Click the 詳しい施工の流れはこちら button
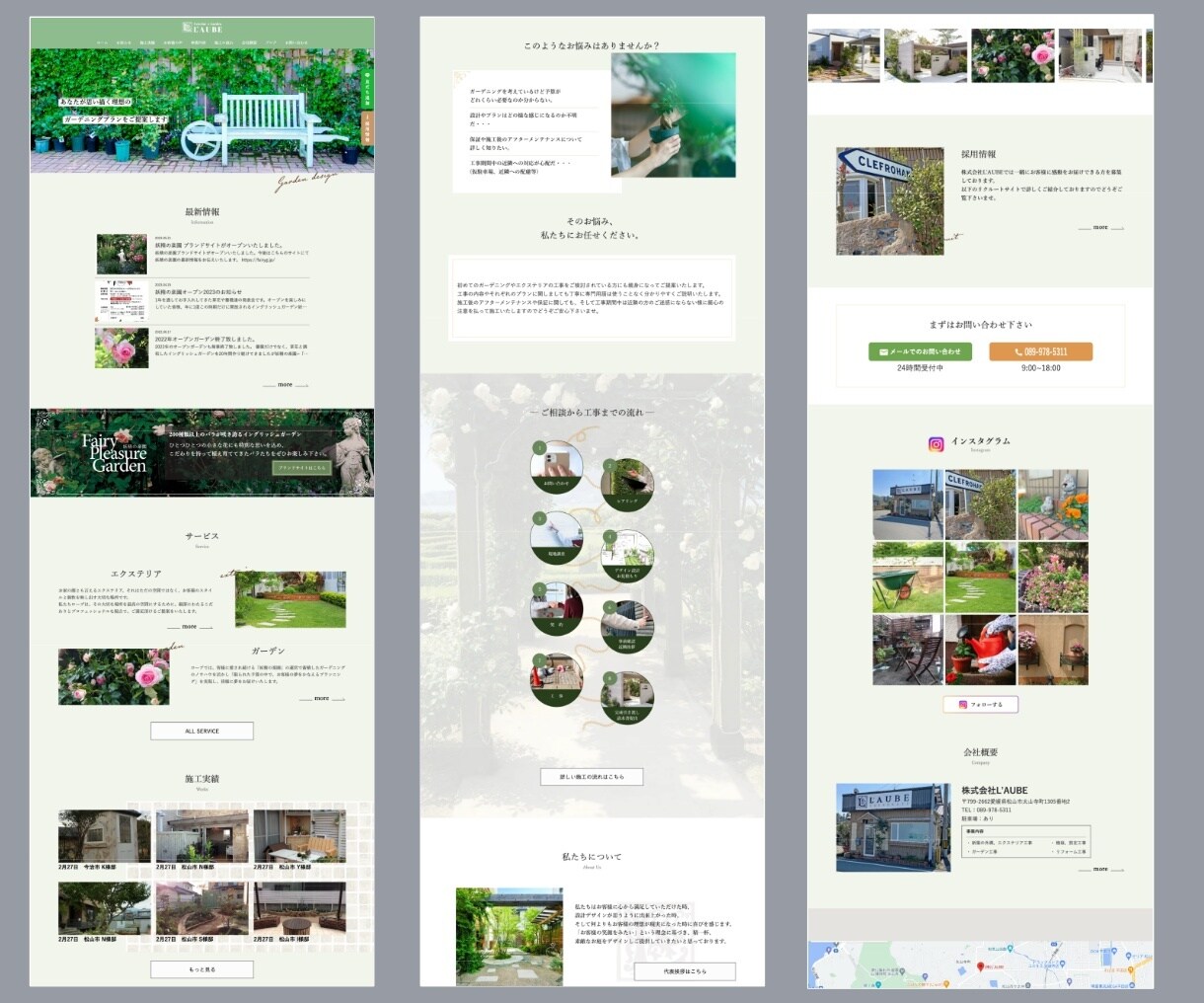 [x=592, y=777]
